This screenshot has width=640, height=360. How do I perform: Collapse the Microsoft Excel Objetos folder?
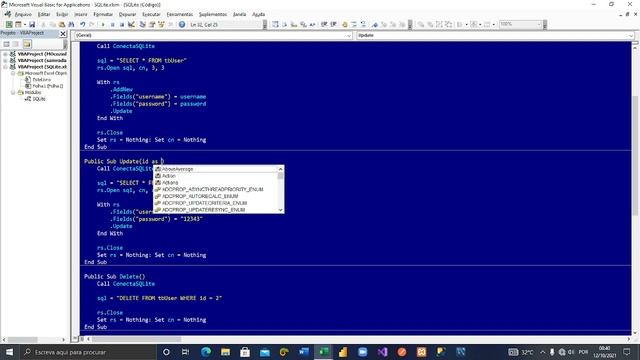point(13,73)
